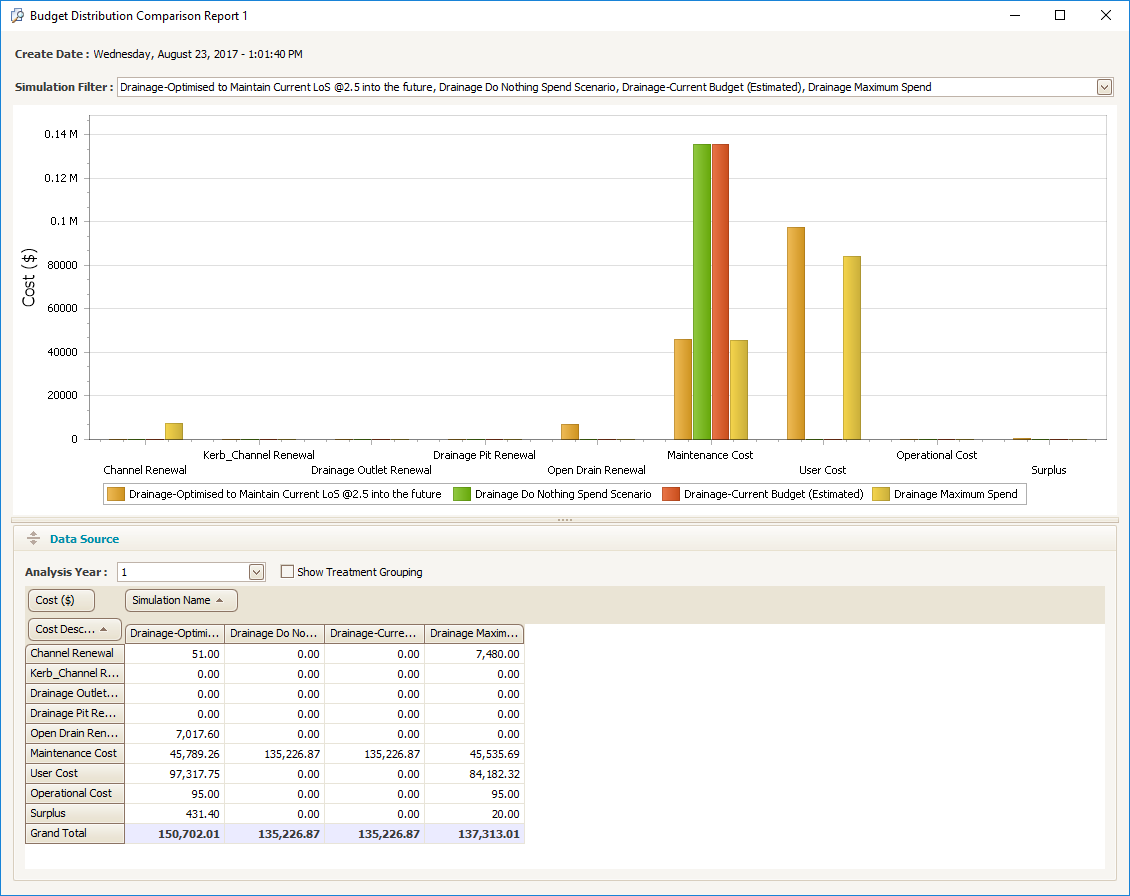Image resolution: width=1130 pixels, height=896 pixels.
Task: Select the Maintenance Cost row header
Action: (x=74, y=753)
